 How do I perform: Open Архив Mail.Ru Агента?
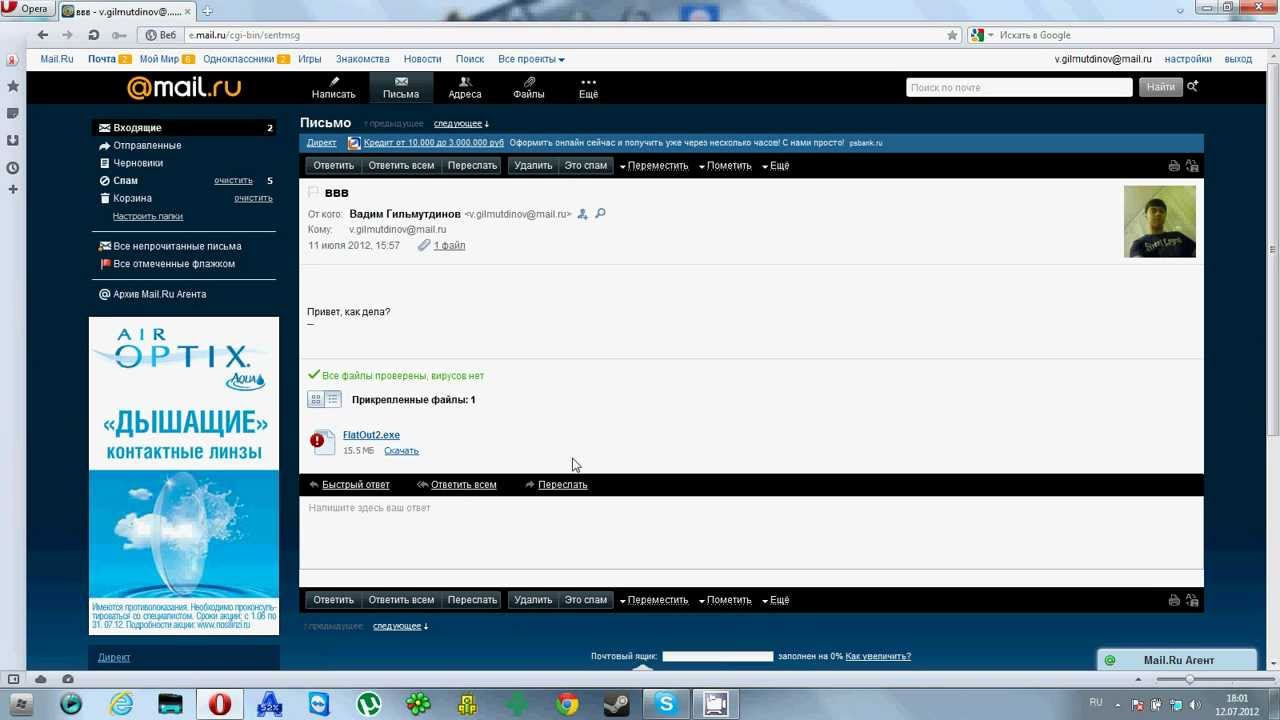click(159, 294)
